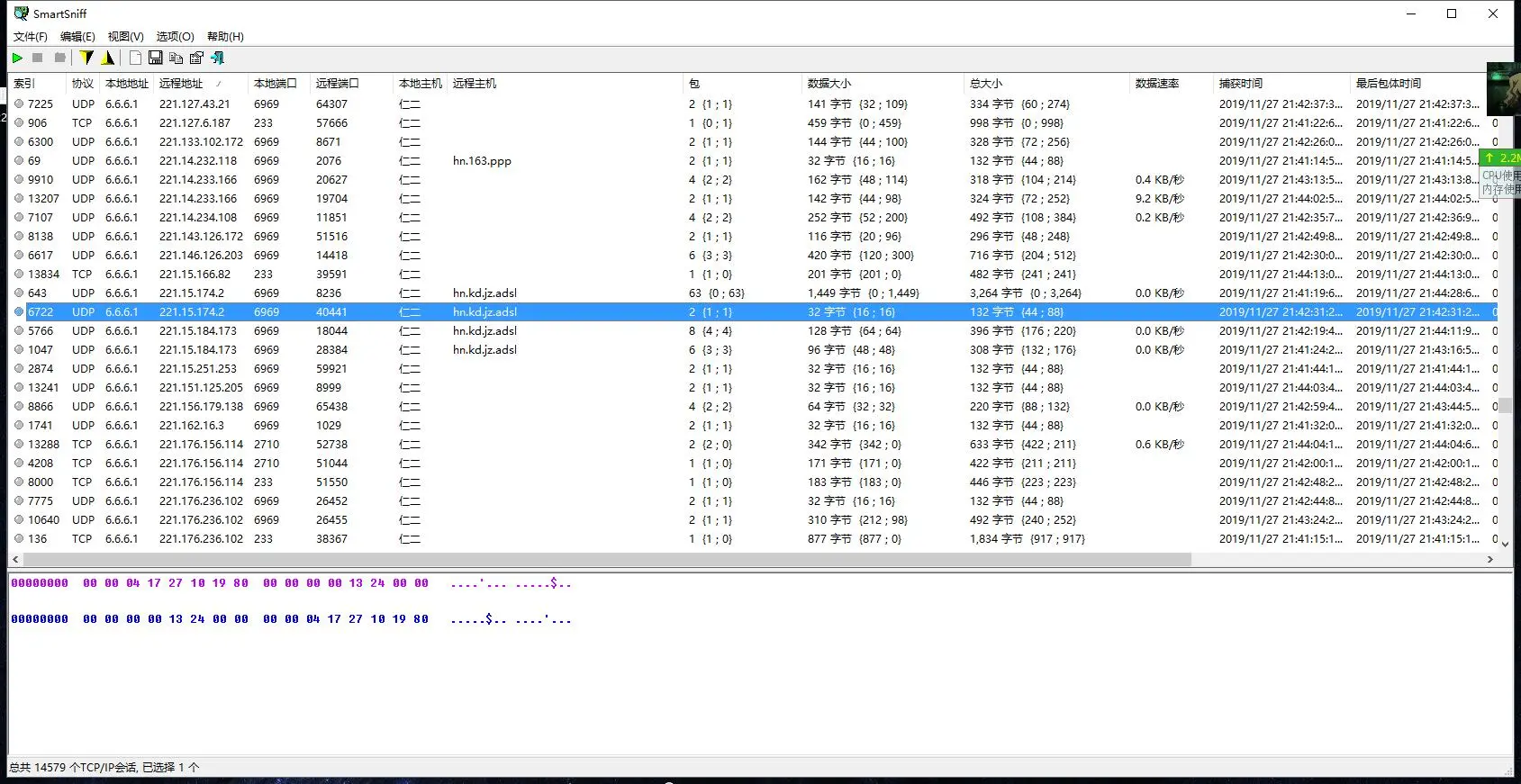
Task: Click the status bar session count text
Action: (104, 768)
